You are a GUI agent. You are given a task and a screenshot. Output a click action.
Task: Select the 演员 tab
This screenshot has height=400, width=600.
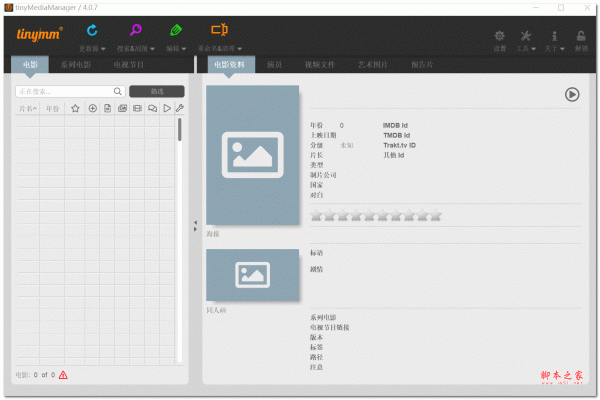(x=274, y=64)
